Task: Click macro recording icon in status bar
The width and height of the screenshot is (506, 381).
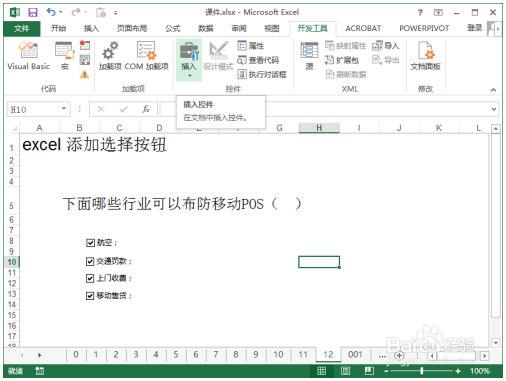Action: [x=40, y=371]
